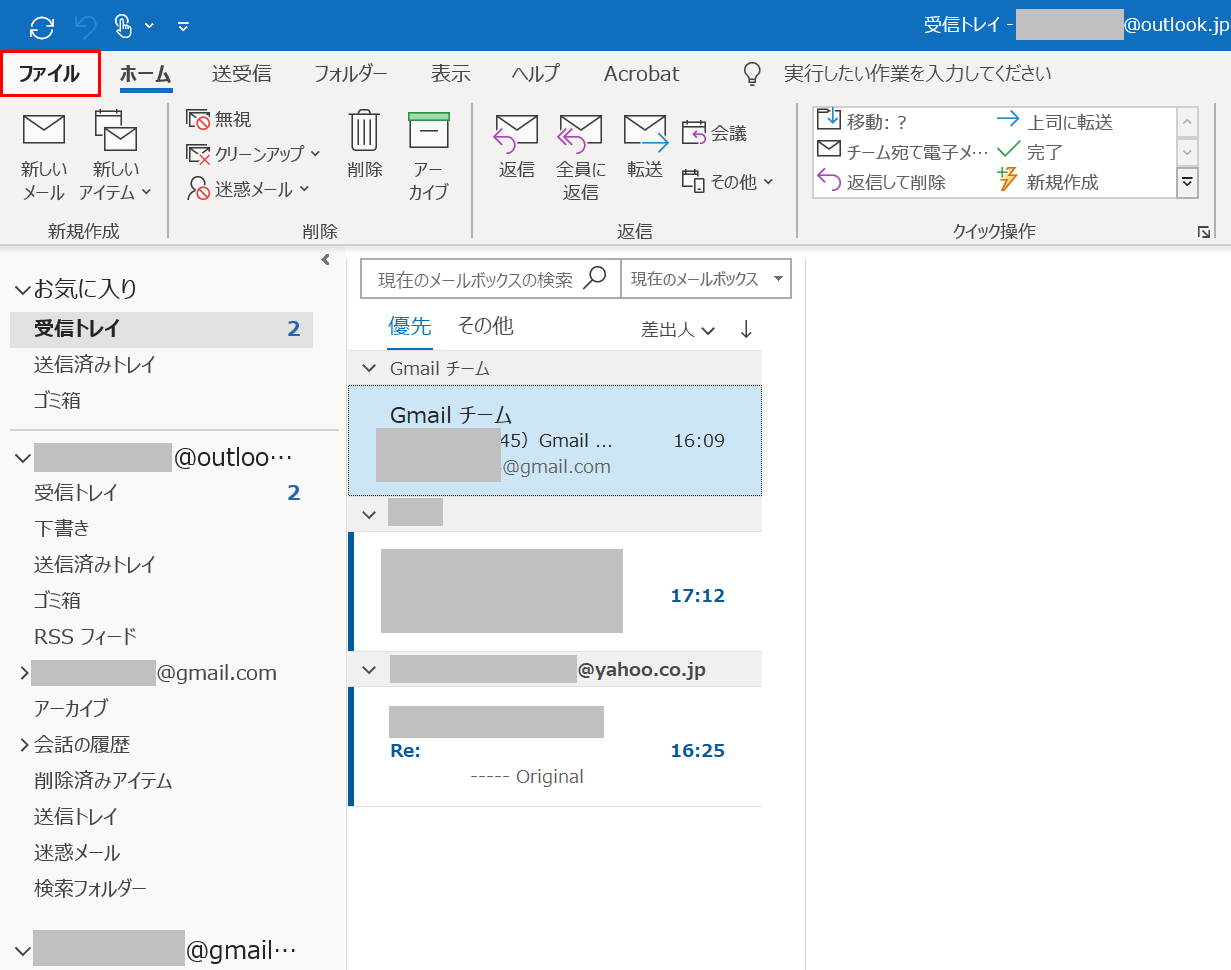Open the 送受信 tab
The image size is (1231, 970).
tap(241, 74)
